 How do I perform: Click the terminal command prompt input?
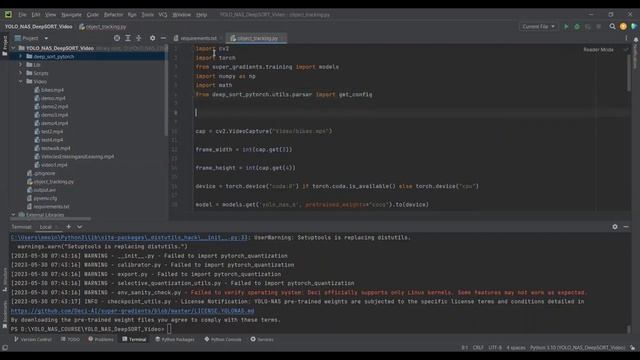169,329
